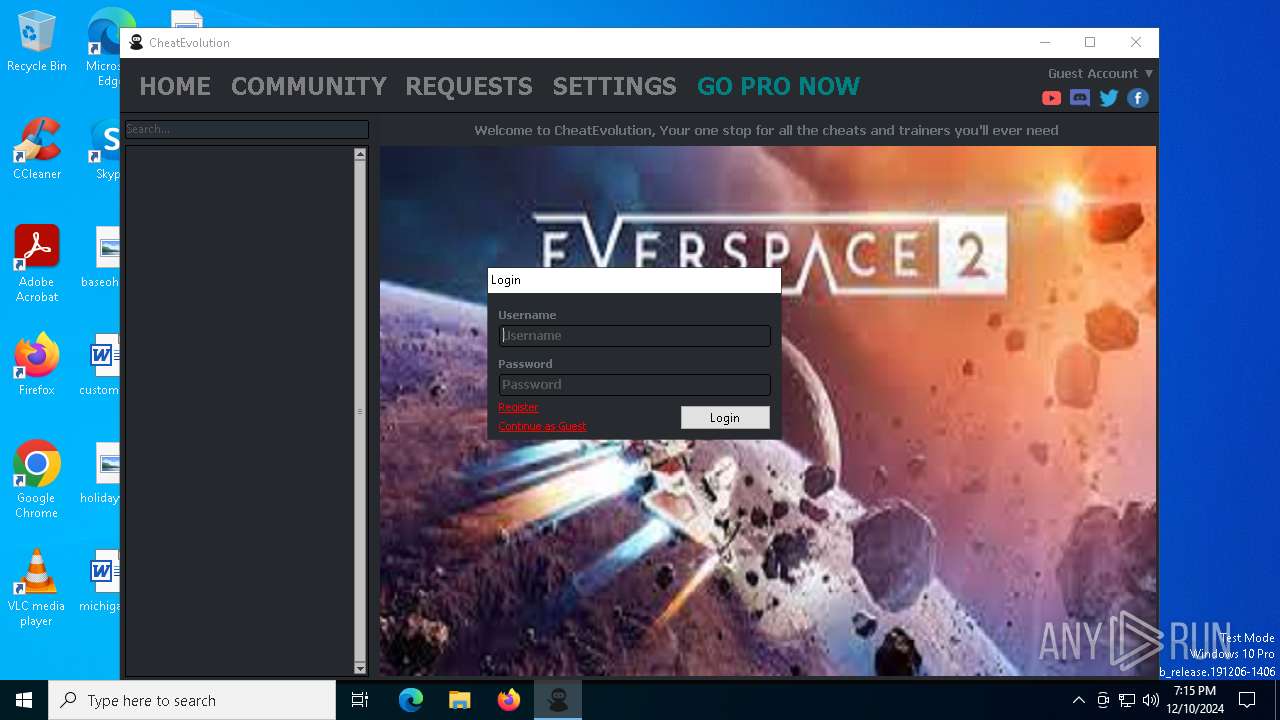Open the CCleaner desktop shortcut

36,150
